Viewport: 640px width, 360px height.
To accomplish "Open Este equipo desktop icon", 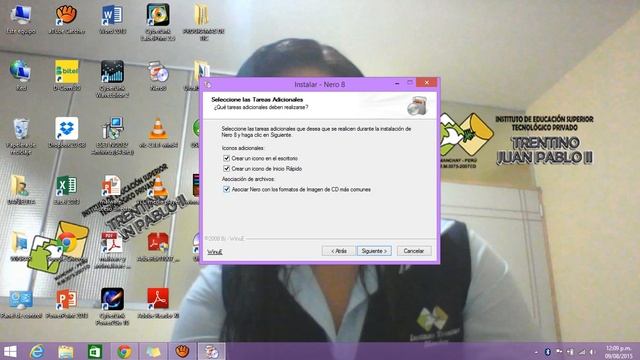I will tap(21, 19).
